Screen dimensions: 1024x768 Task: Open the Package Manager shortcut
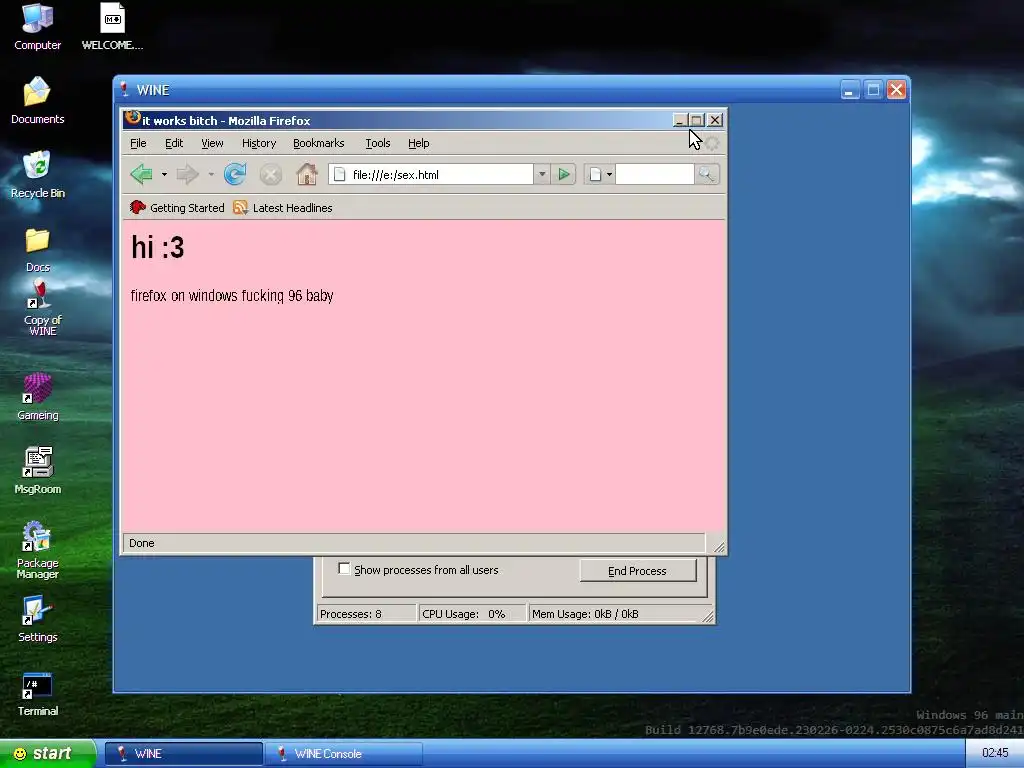pos(37,550)
